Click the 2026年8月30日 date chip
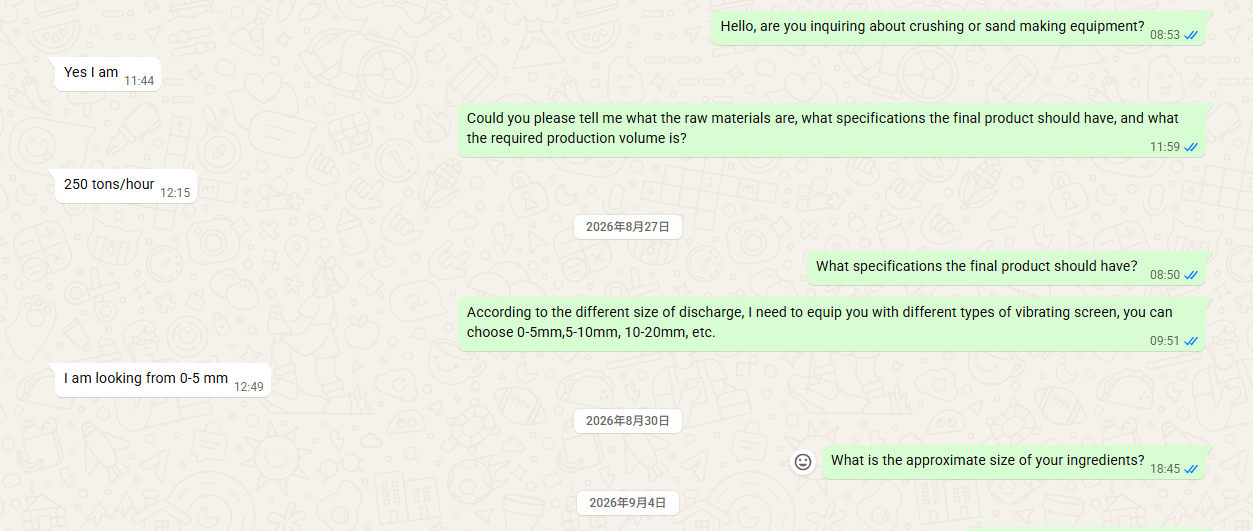 627,421
